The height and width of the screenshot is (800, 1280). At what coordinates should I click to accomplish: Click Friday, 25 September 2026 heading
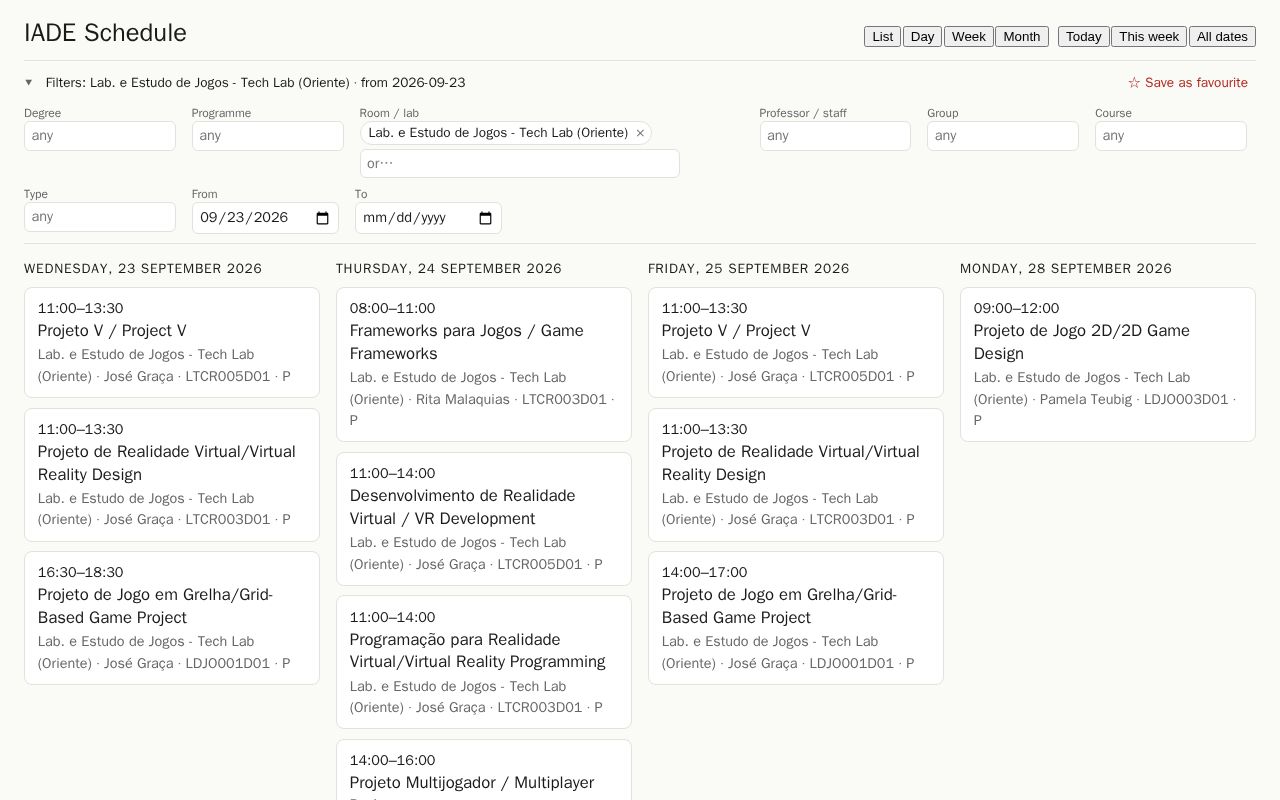click(749, 269)
